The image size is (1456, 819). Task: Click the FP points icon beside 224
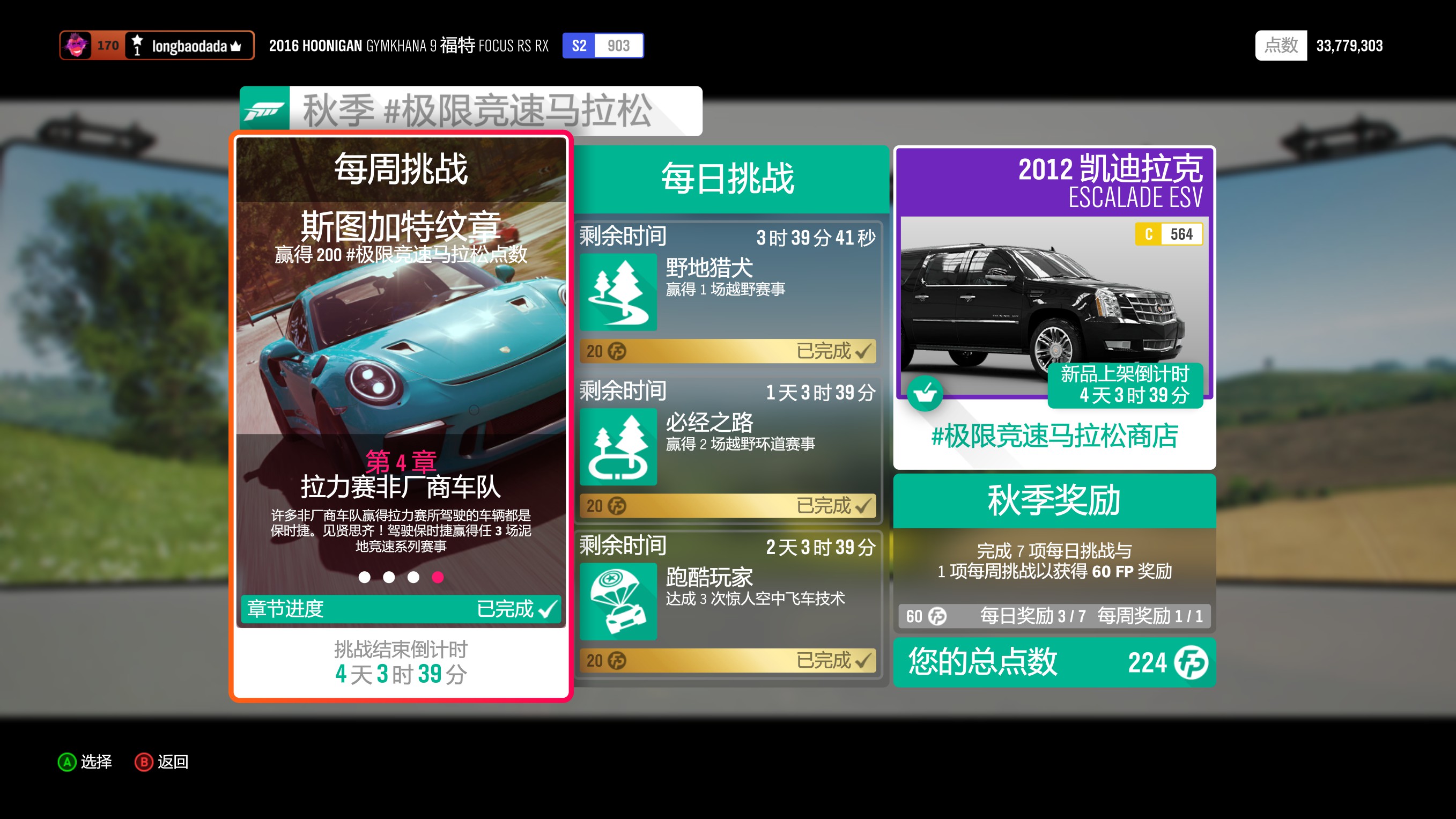(1191, 662)
